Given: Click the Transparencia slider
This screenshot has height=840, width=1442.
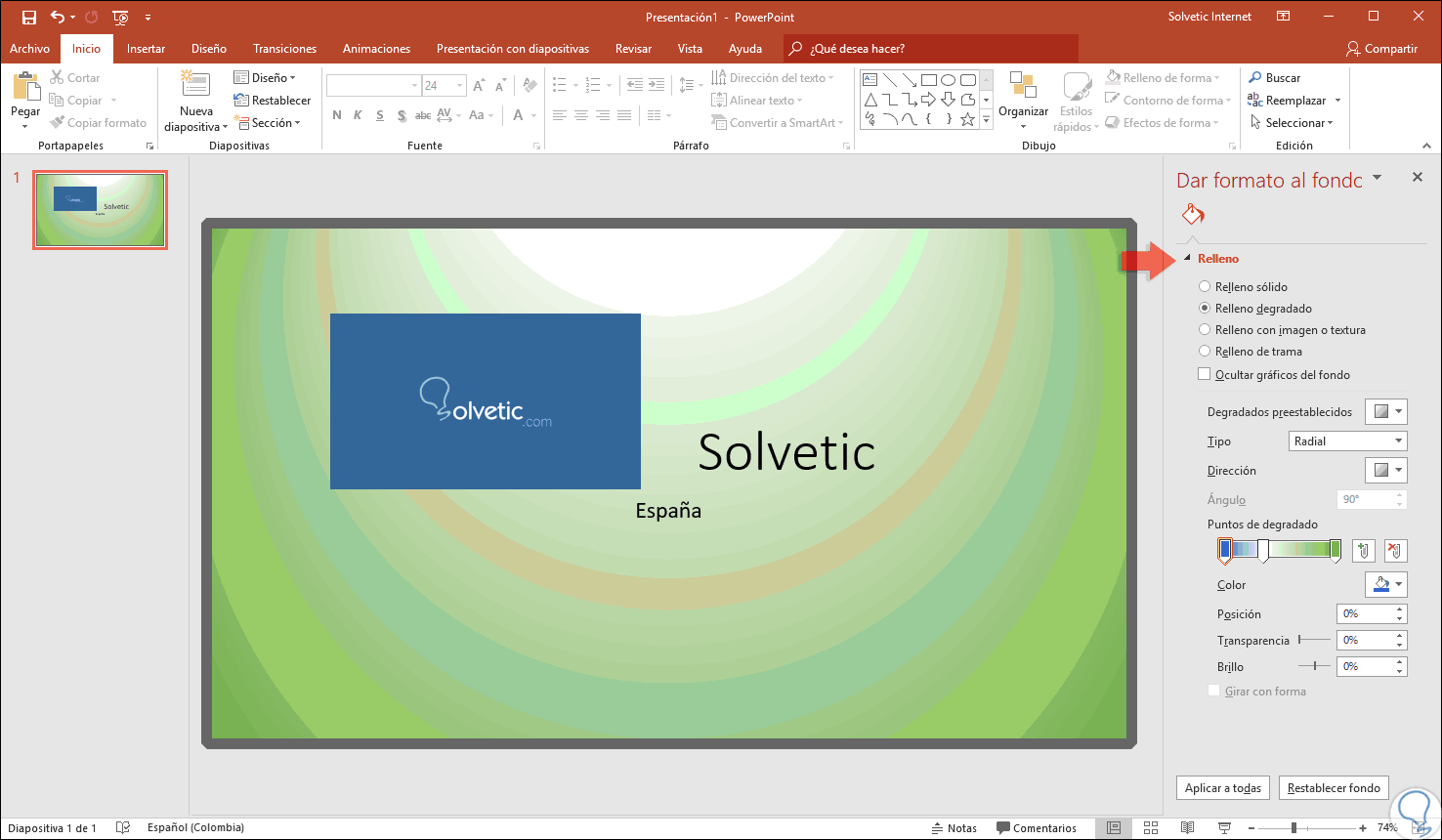Looking at the screenshot, I should click(x=1314, y=640).
